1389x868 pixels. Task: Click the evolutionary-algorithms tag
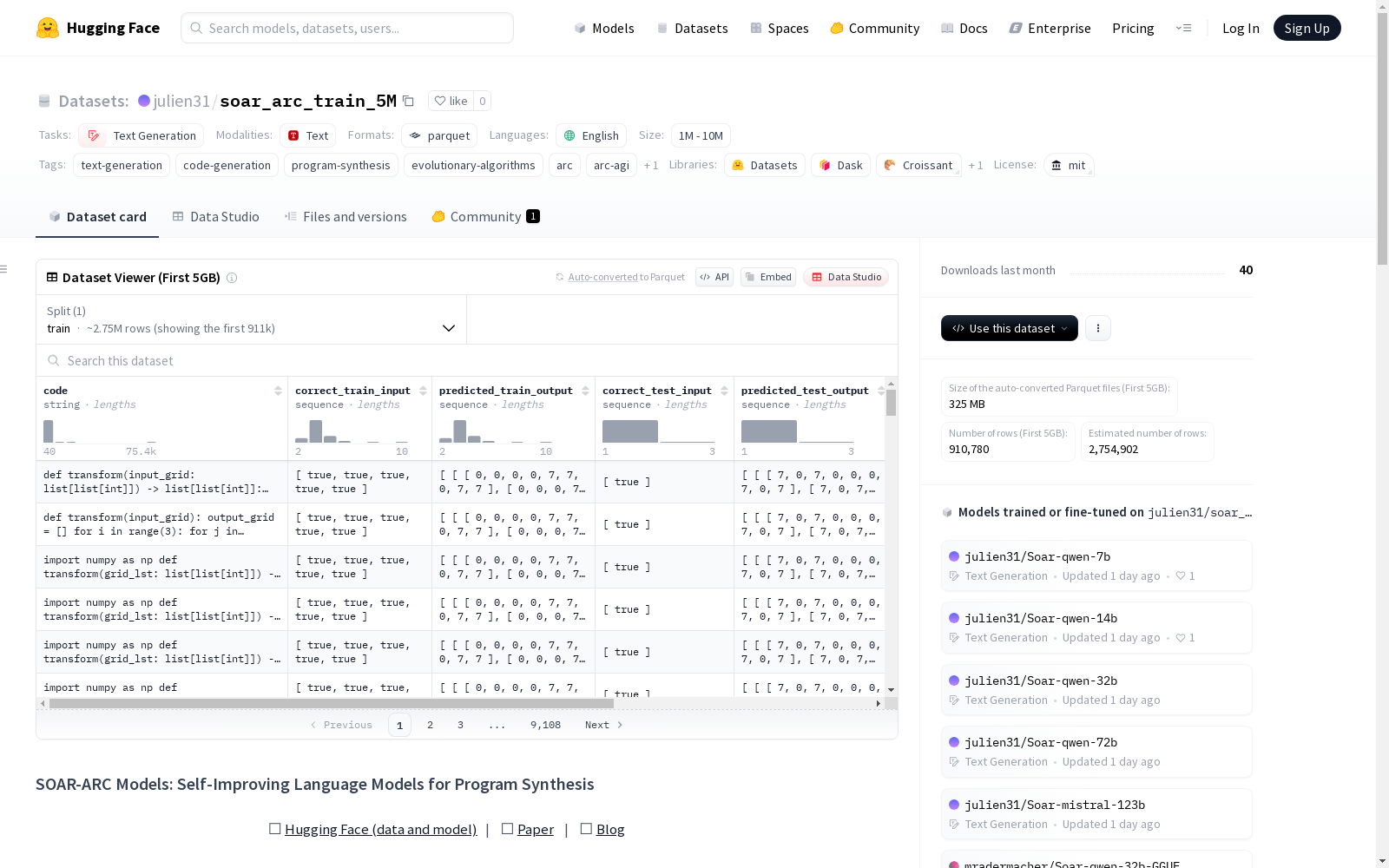(473, 165)
